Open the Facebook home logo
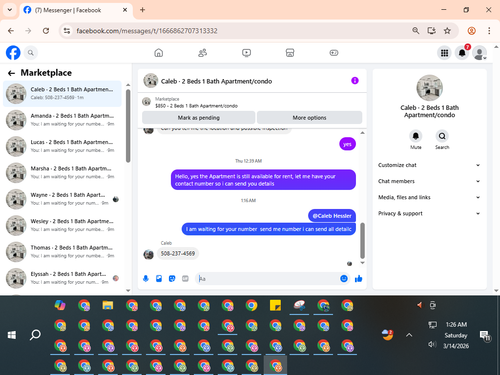500x375 pixels. [x=13, y=53]
